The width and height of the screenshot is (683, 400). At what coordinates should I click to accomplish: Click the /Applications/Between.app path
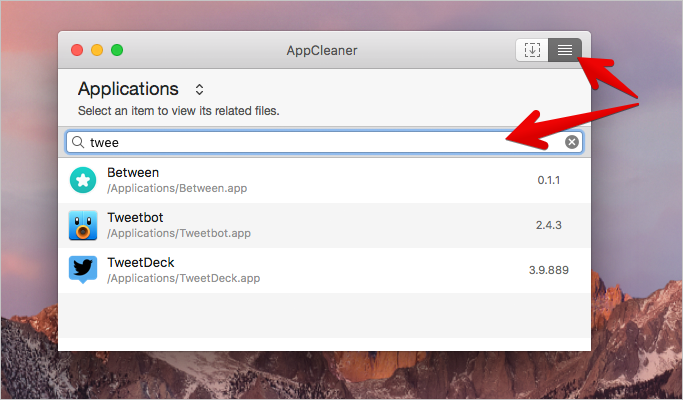click(x=177, y=188)
